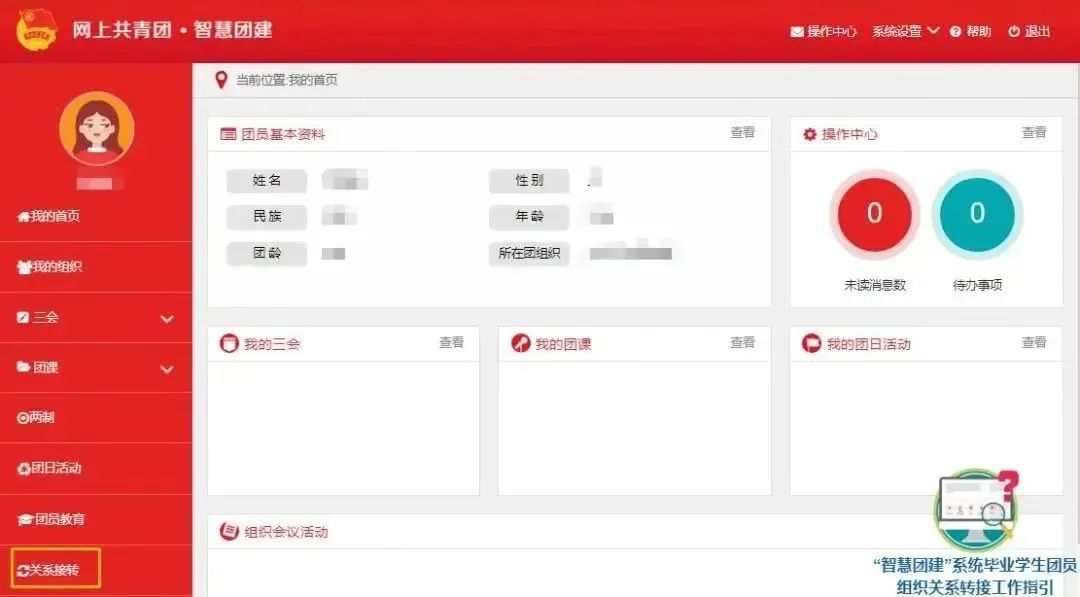Open 操作中心 envelope icon in header
Screen dimensions: 1080x597
coord(797,32)
